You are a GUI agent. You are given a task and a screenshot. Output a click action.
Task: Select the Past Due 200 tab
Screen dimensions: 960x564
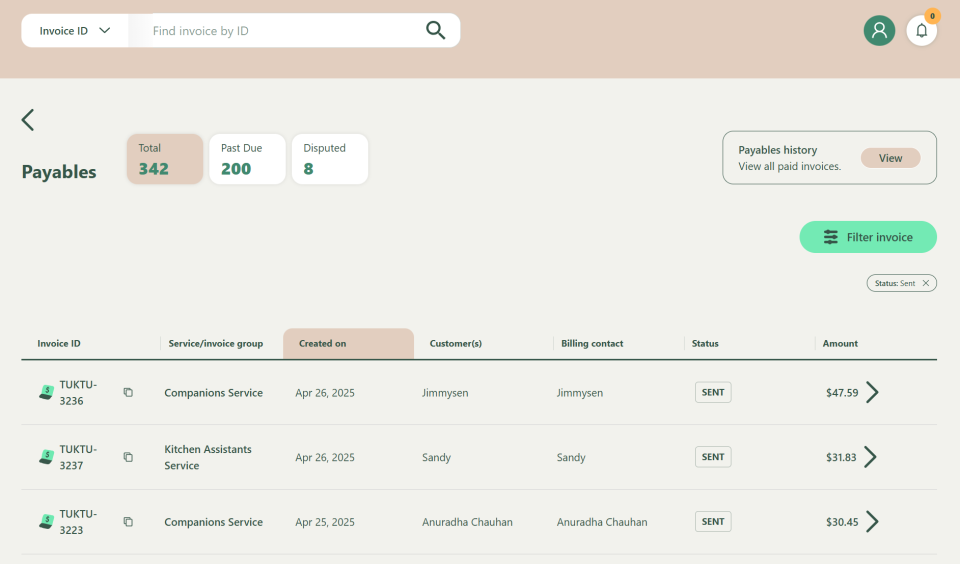click(247, 159)
